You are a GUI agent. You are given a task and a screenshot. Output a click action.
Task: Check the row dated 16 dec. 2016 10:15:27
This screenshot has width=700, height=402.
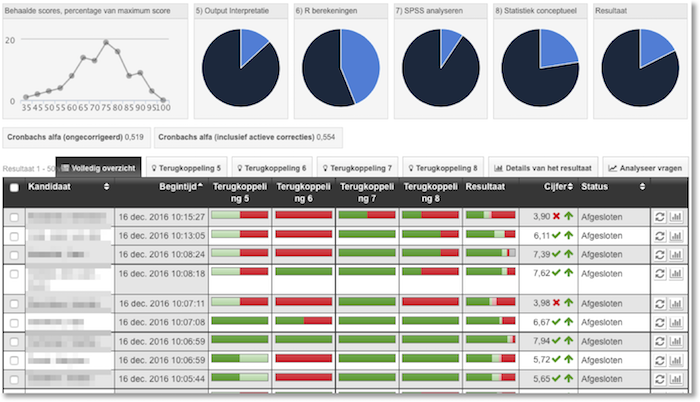13,216
